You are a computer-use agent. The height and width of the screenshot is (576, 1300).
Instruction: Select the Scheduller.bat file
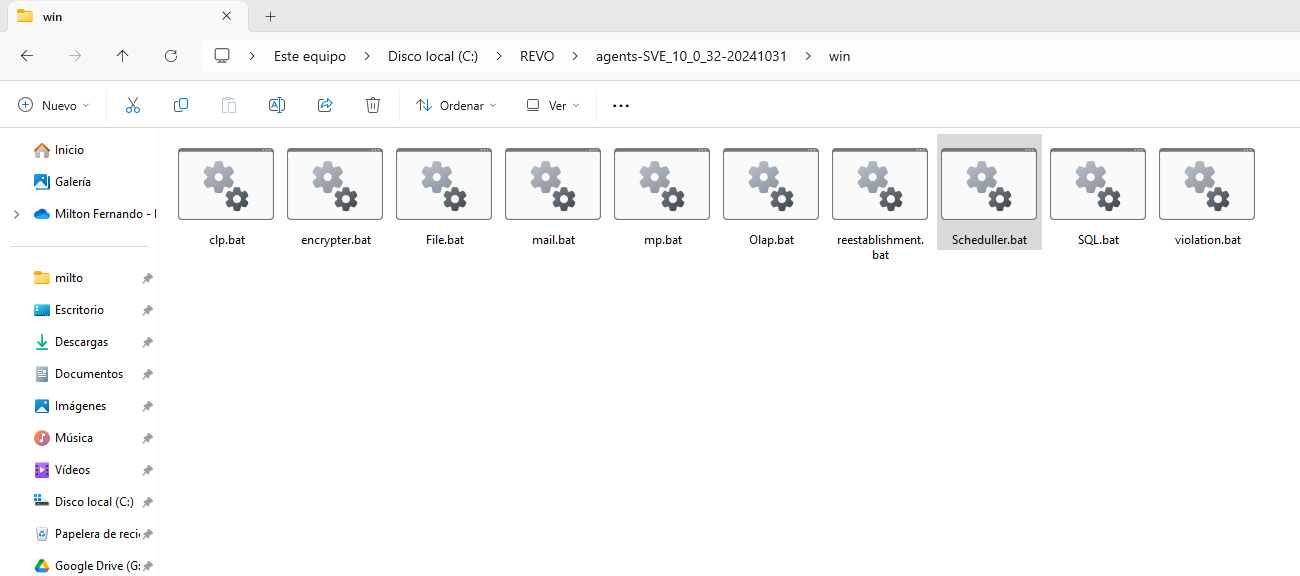pos(989,192)
